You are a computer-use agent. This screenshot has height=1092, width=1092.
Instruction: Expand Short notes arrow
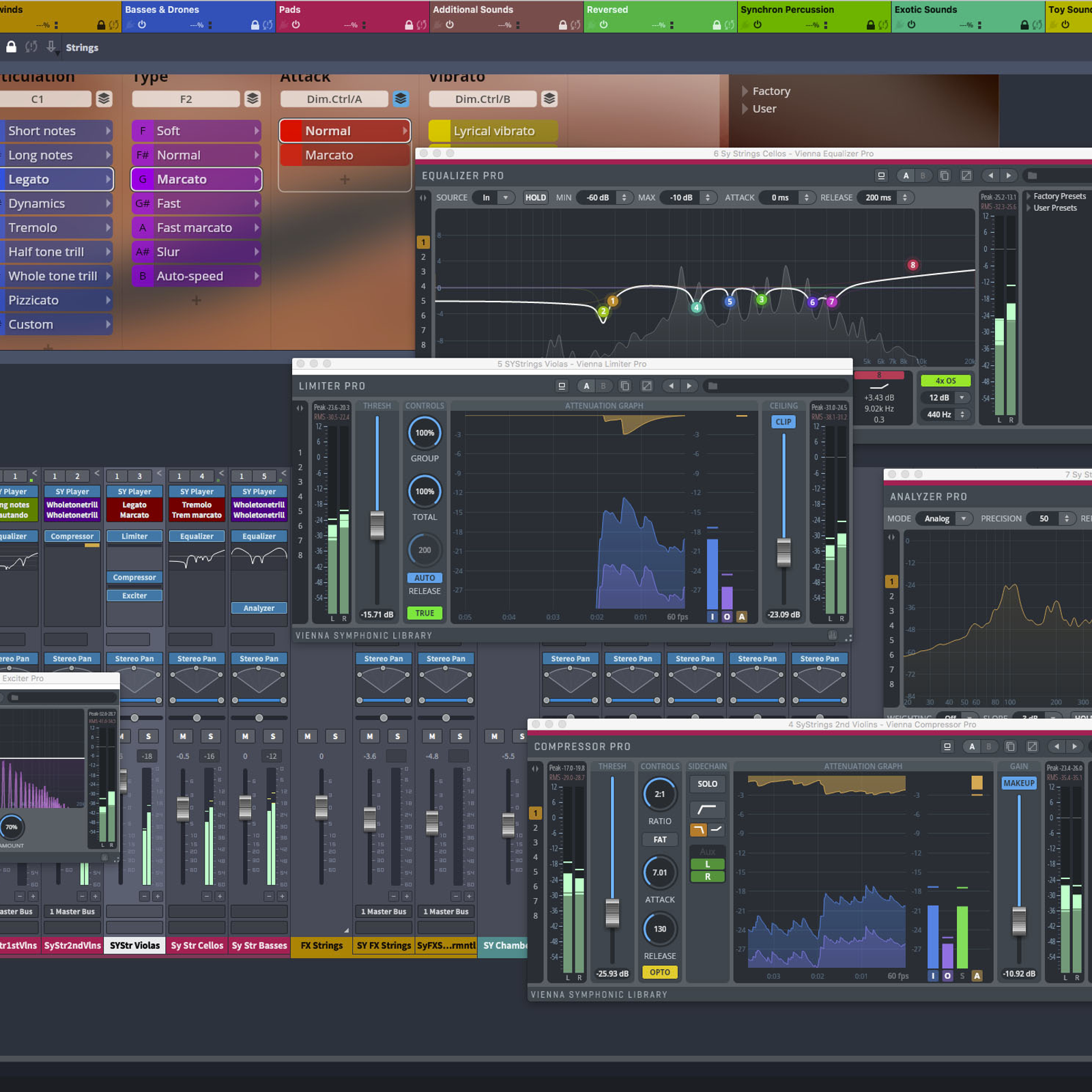click(108, 131)
